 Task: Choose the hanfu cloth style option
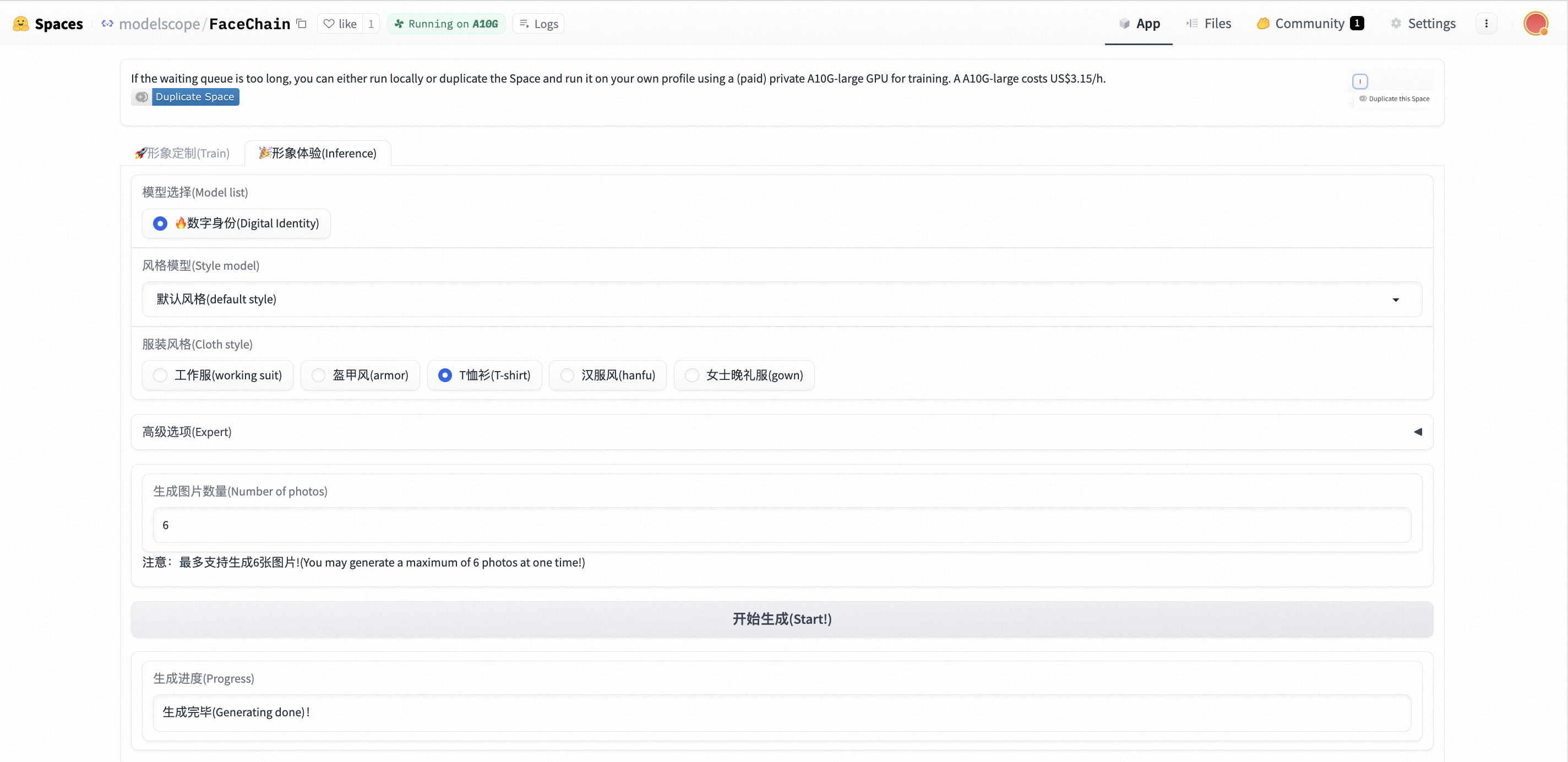click(567, 375)
